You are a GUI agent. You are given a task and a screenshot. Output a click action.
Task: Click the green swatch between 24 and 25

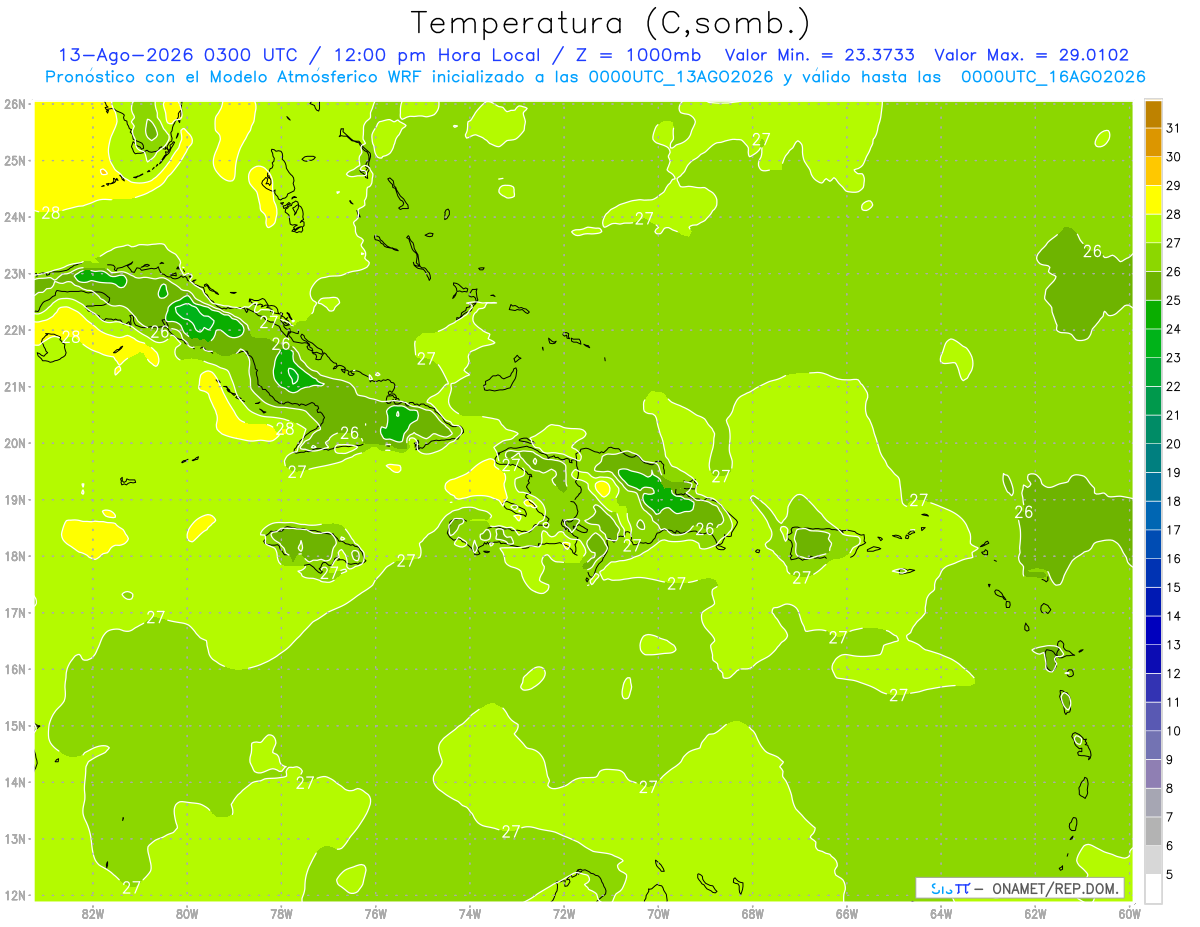(1153, 315)
